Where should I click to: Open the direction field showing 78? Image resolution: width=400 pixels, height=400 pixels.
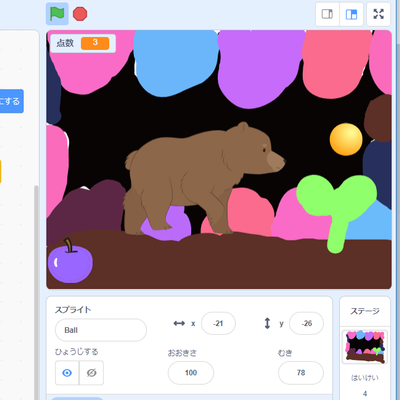pos(301,373)
